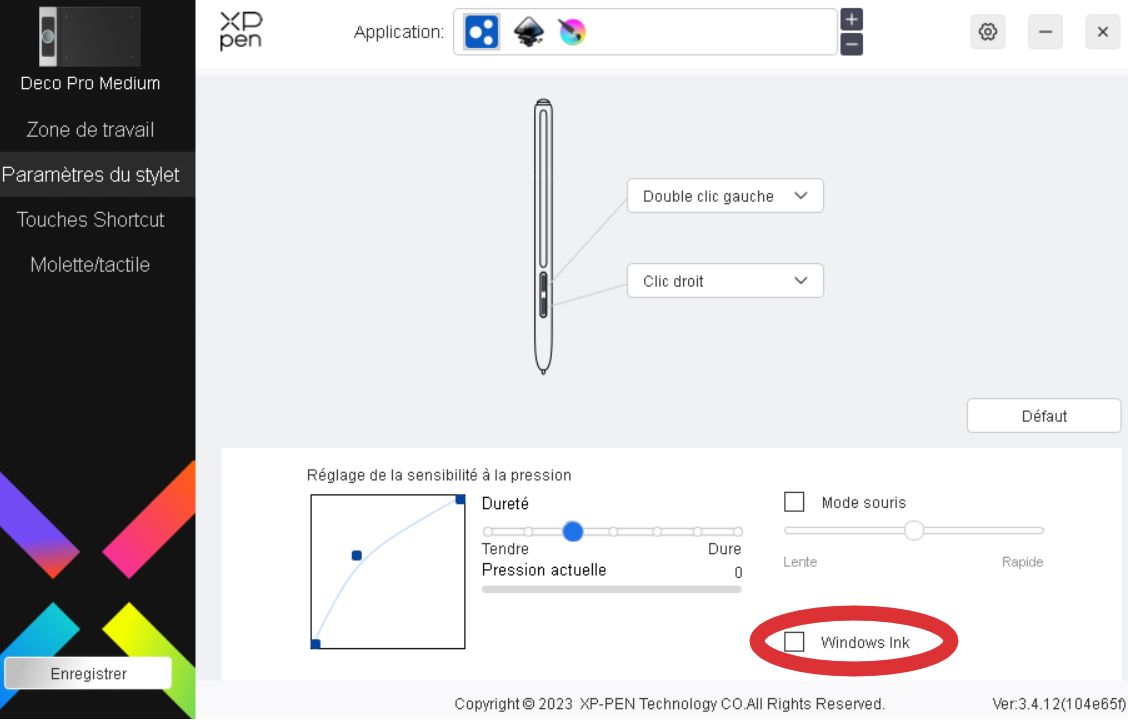This screenshot has height=728, width=1128.
Task: Select the all-applications icon (blue dots)
Action: (x=482, y=32)
